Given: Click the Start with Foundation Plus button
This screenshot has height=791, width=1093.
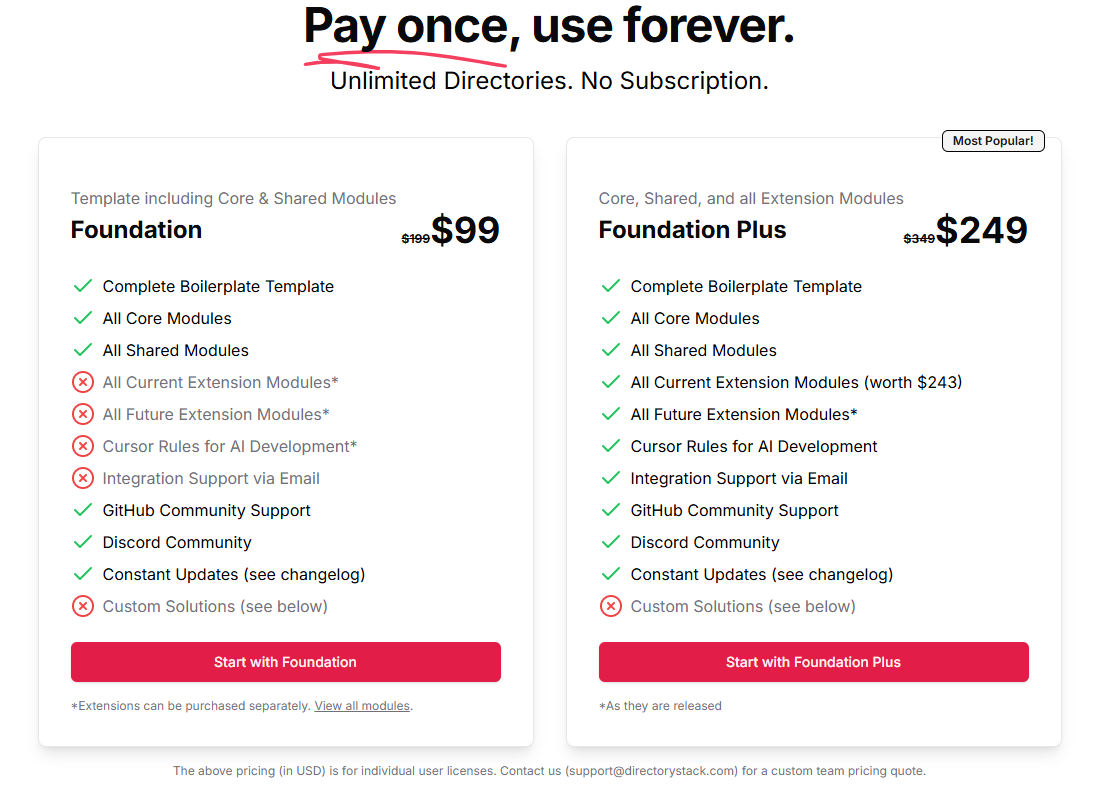Looking at the screenshot, I should point(813,662).
